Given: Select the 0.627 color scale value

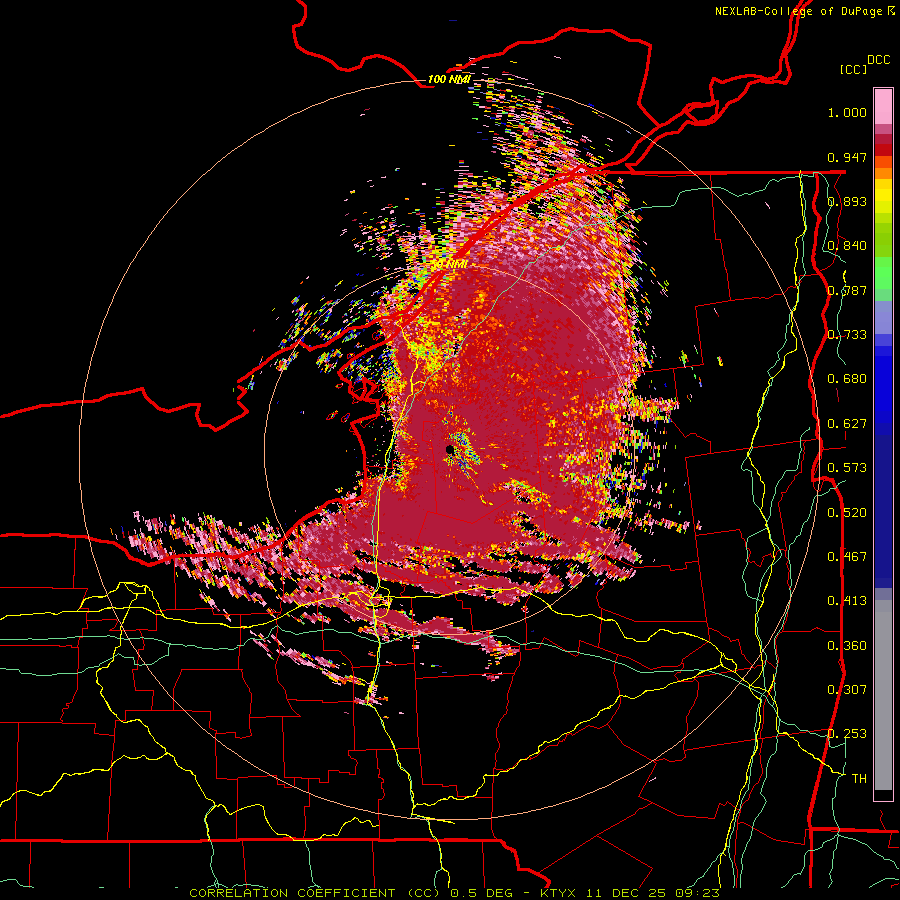Looking at the screenshot, I should point(847,423).
